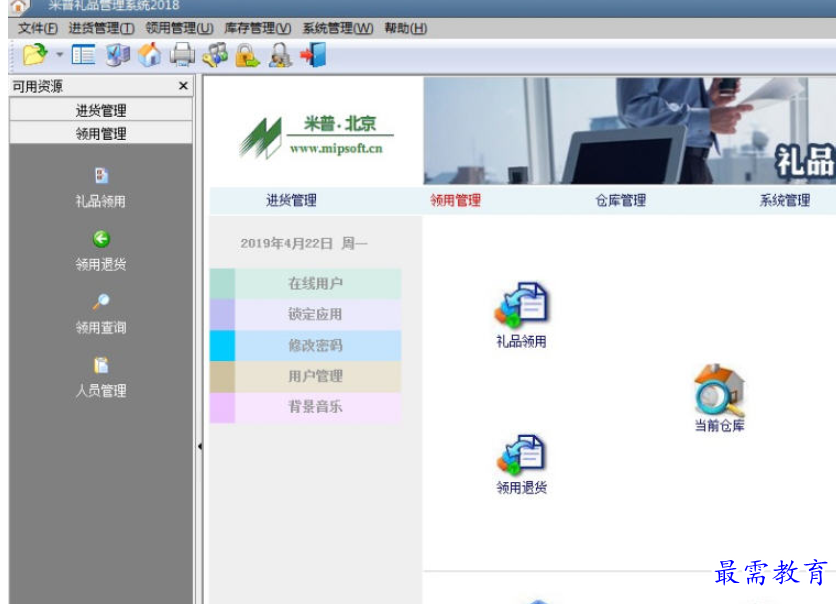Open the dropdown arrow beside the folder icon
The height and width of the screenshot is (604, 836).
pos(59,54)
